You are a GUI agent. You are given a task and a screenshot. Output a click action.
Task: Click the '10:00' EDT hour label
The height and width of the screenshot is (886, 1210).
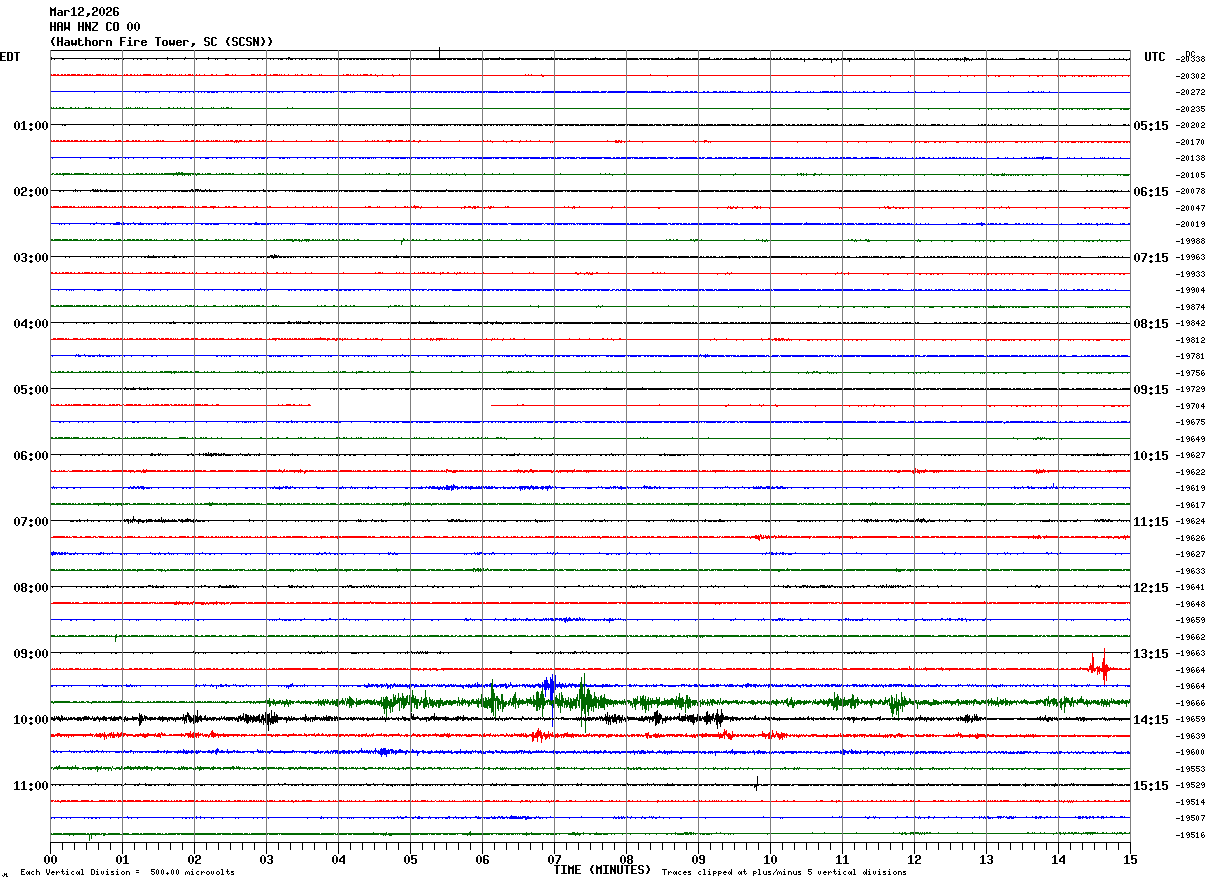31,720
